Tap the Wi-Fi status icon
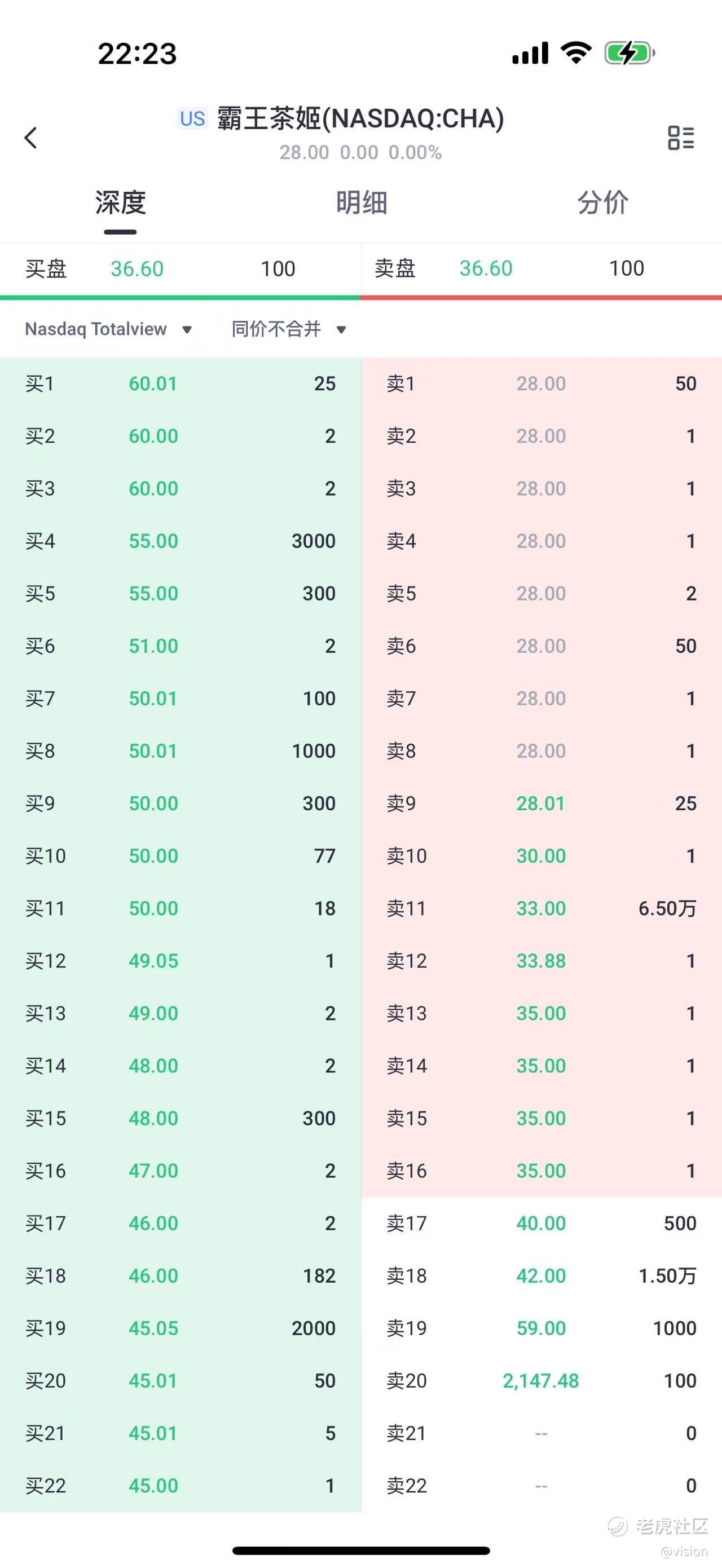 tap(576, 53)
